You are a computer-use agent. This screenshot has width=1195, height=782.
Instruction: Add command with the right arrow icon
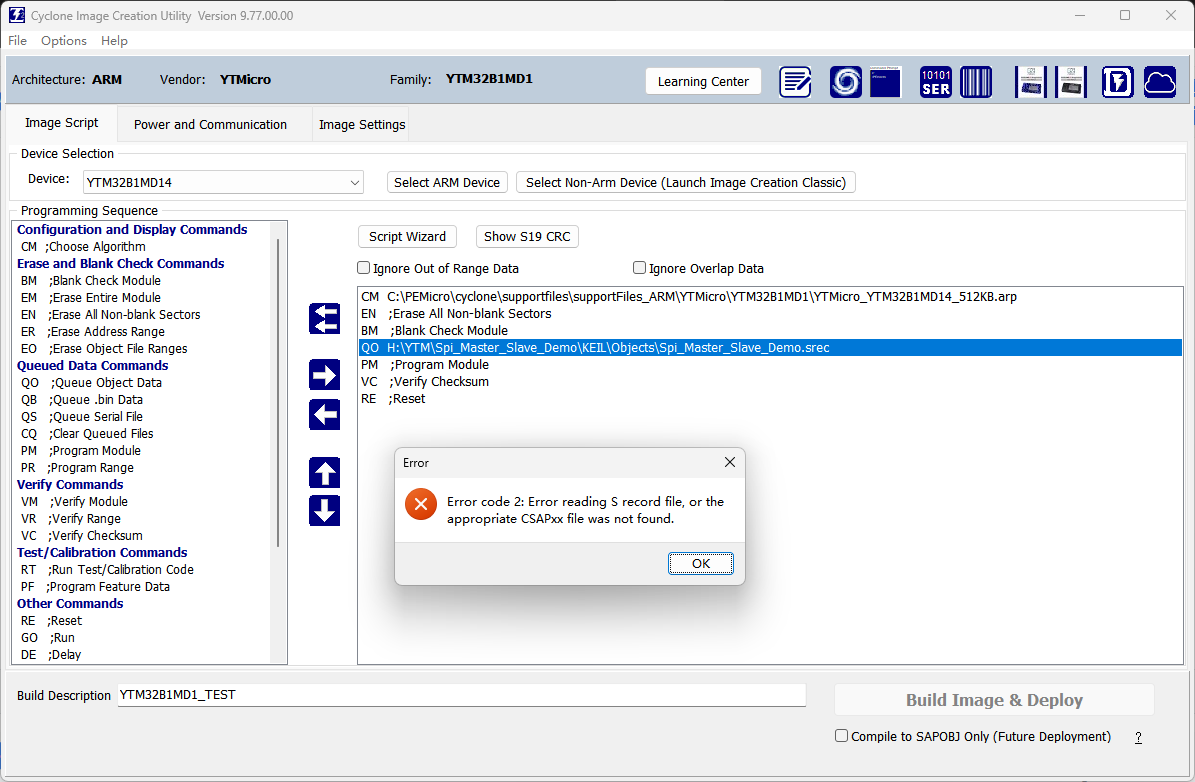coord(325,375)
